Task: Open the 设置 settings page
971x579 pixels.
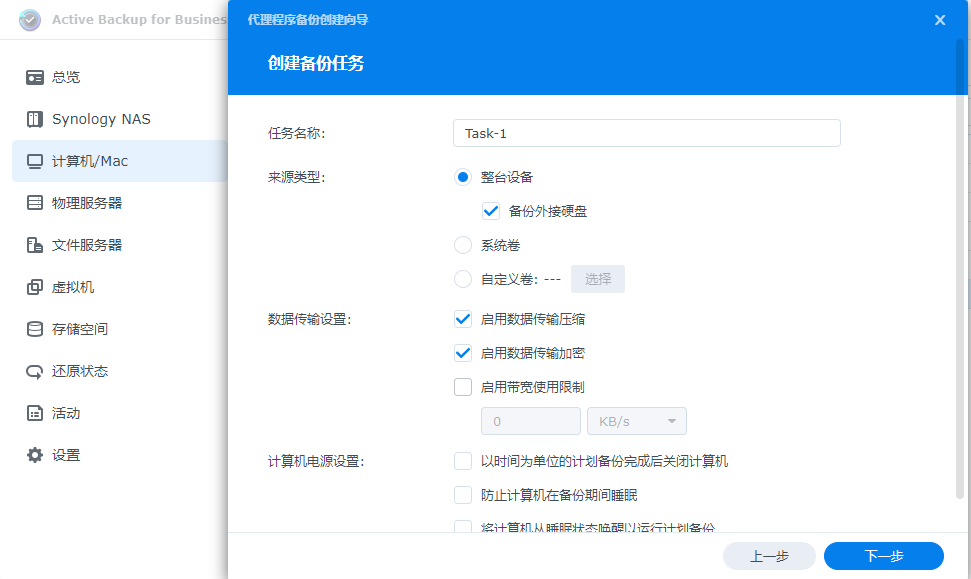Action: click(x=57, y=454)
